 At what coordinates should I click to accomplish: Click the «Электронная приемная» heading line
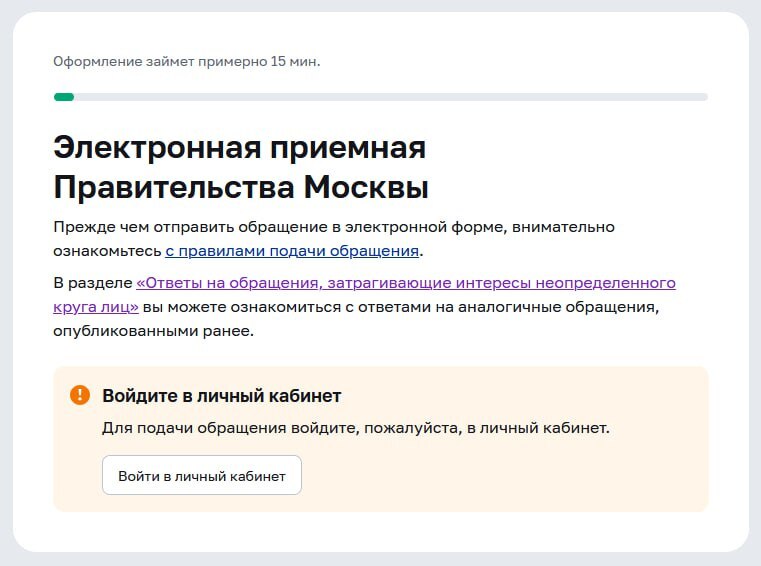[x=239, y=148]
